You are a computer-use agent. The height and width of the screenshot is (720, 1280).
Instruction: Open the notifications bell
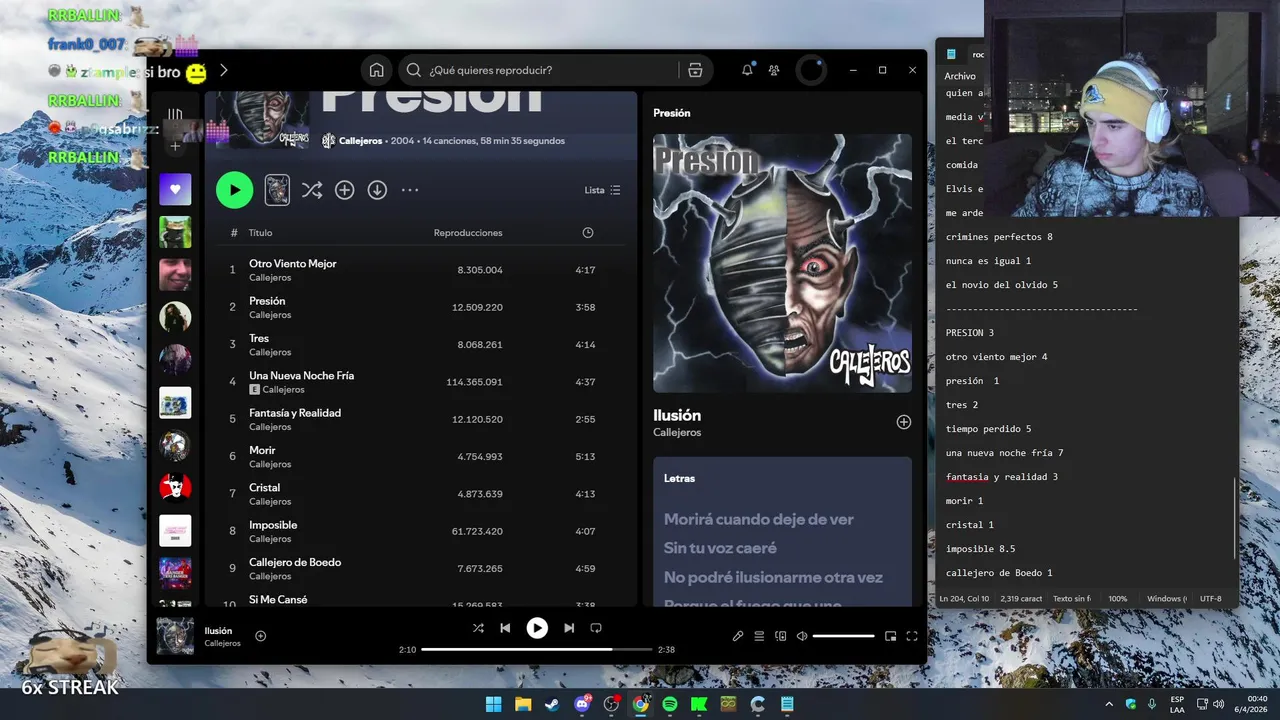pos(747,70)
